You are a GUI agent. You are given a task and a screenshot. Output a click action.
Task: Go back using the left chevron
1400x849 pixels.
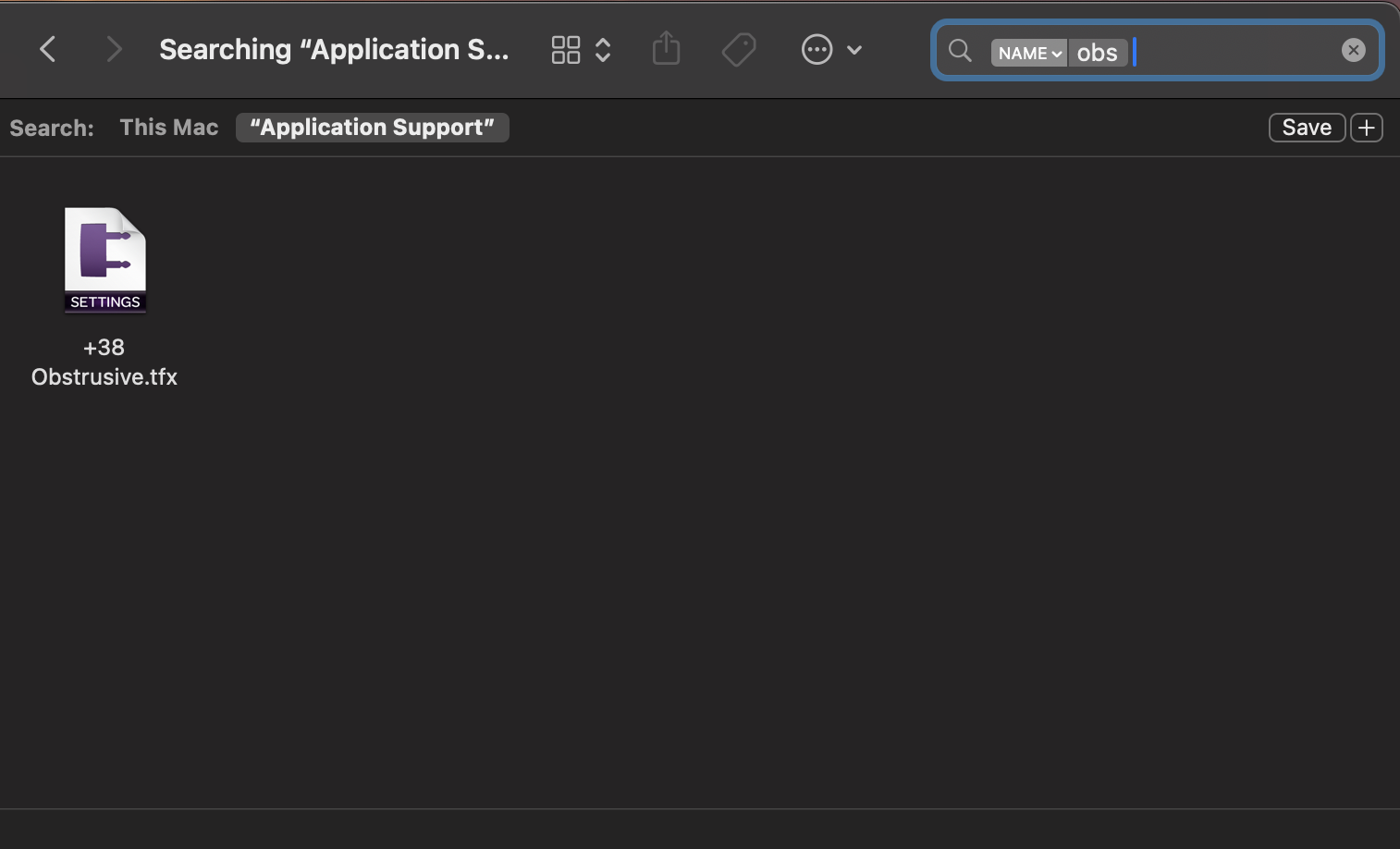[48, 49]
